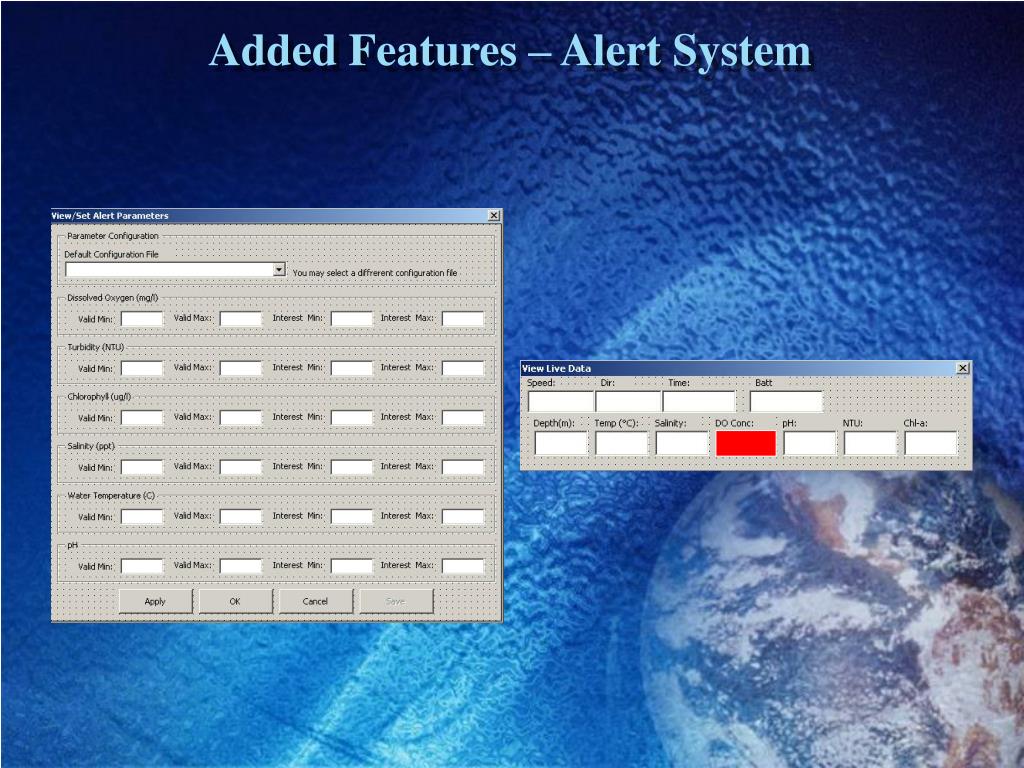Select Water Temperature Interest Min field
Viewport: 1024px width, 768px height.
click(351, 517)
